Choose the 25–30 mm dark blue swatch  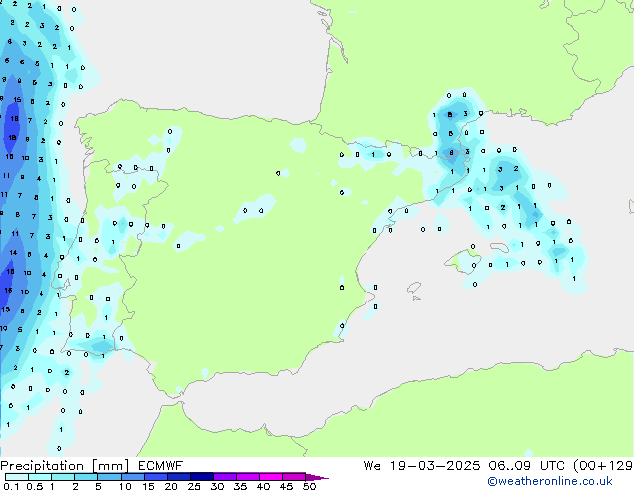201,477
